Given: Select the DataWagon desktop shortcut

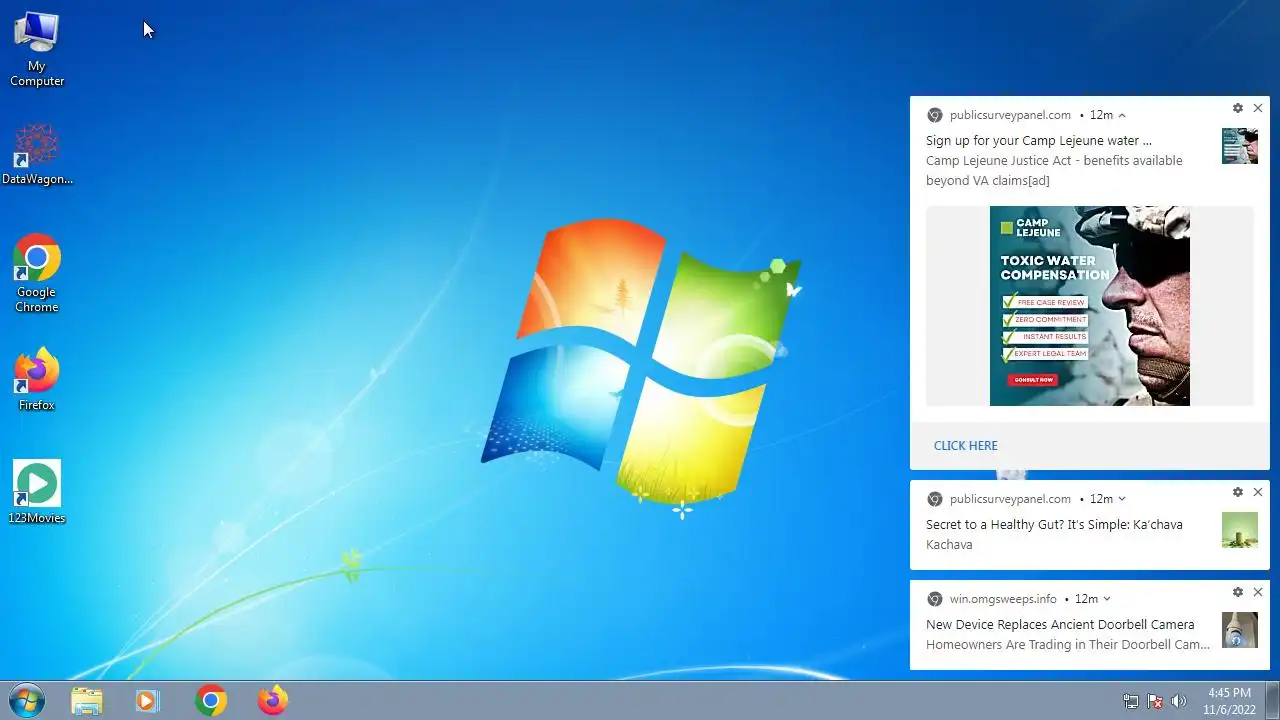Looking at the screenshot, I should (37, 155).
